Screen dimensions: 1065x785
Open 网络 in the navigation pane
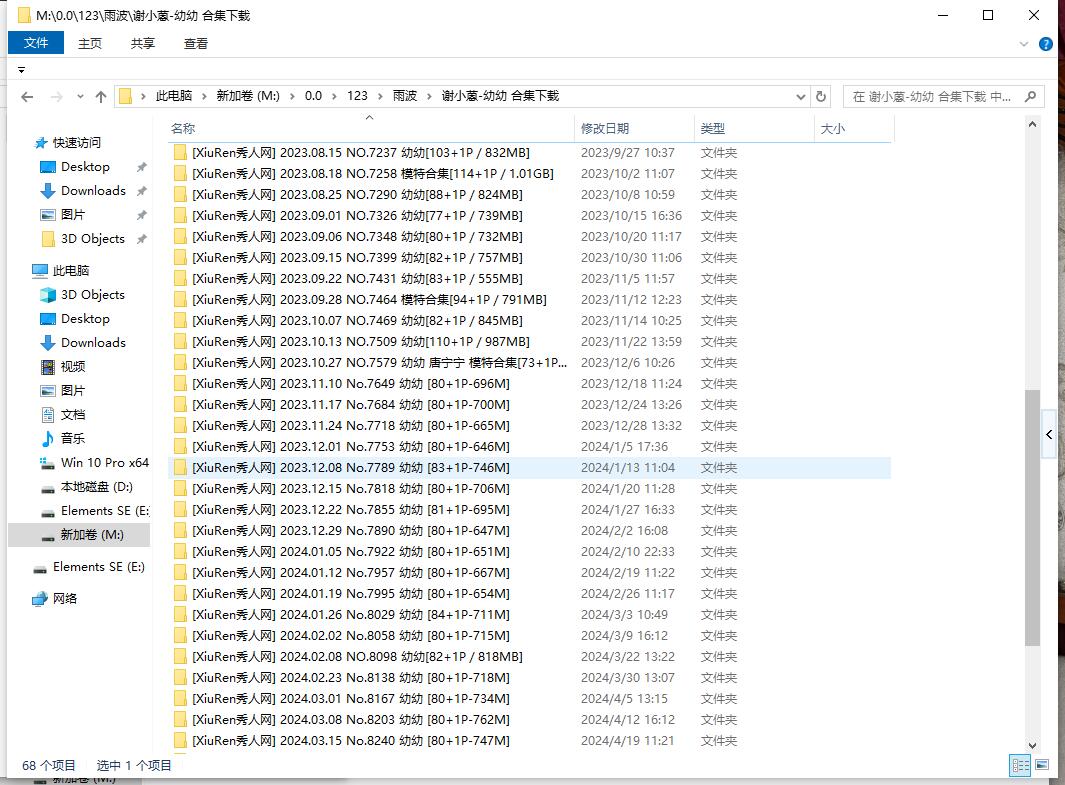point(65,598)
